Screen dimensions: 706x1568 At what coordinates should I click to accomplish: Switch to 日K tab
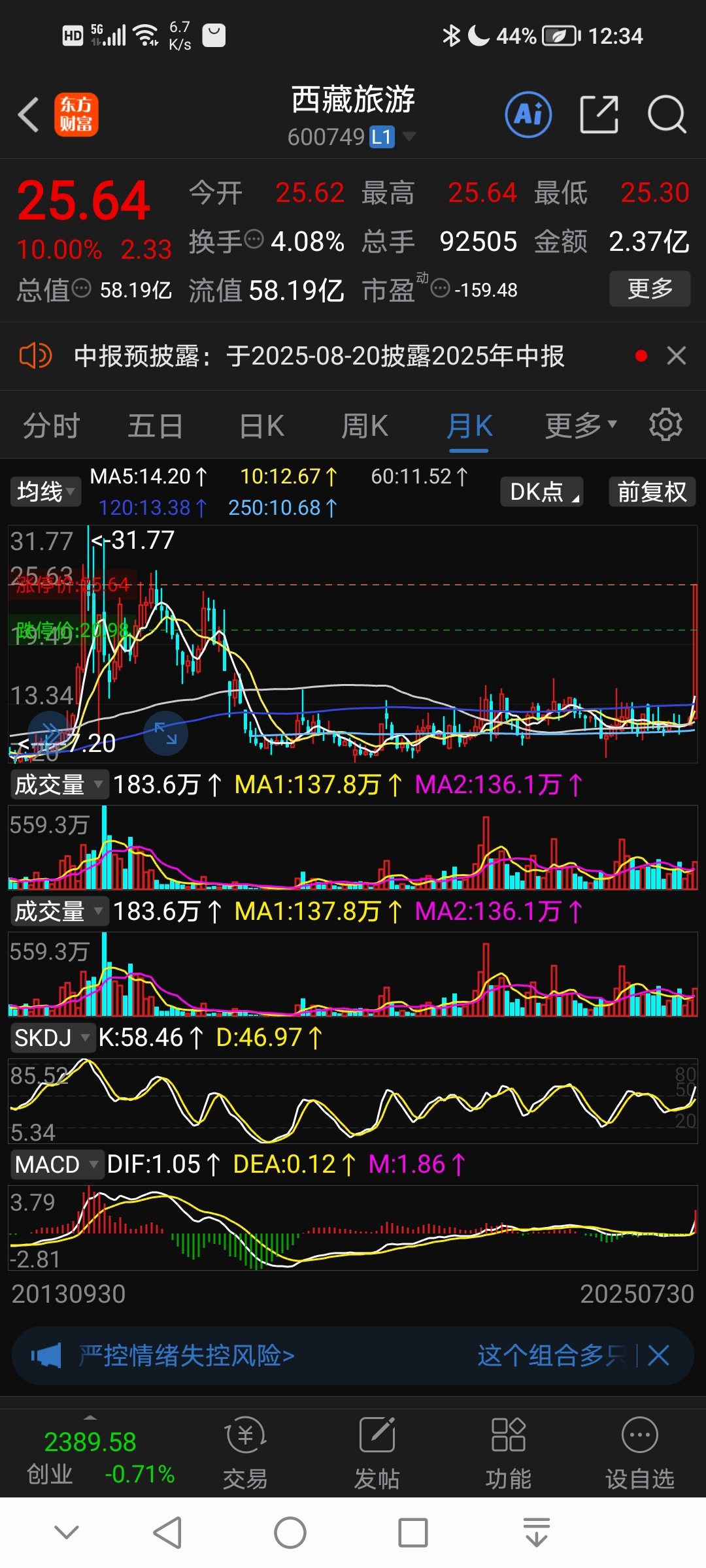coord(261,426)
